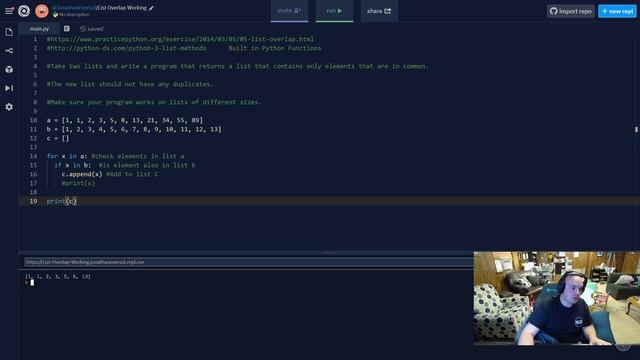Click the python-ds.com URL comment on line 2

tap(127, 48)
